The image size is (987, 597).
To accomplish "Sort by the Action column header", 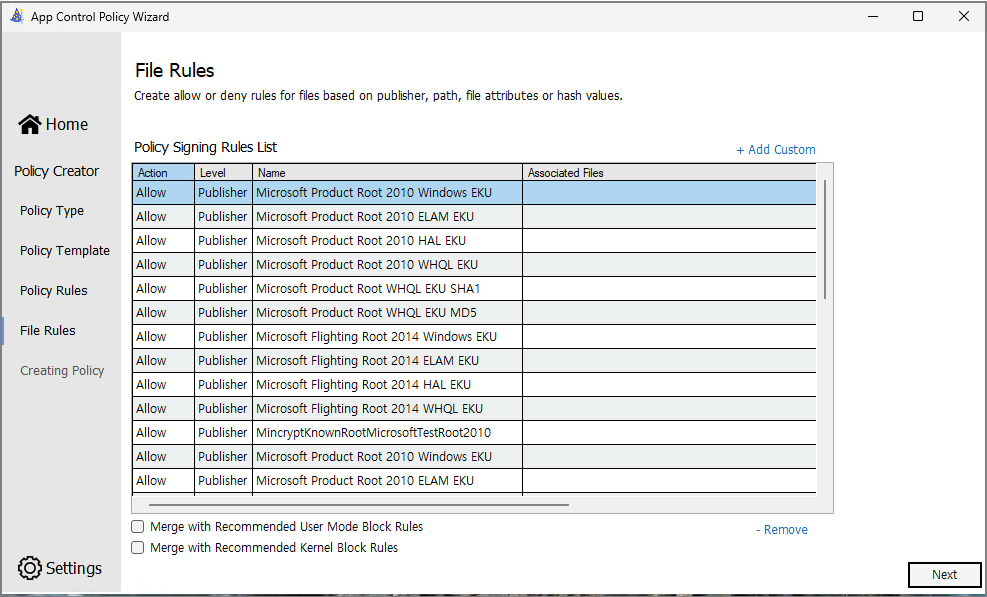I will [x=163, y=173].
